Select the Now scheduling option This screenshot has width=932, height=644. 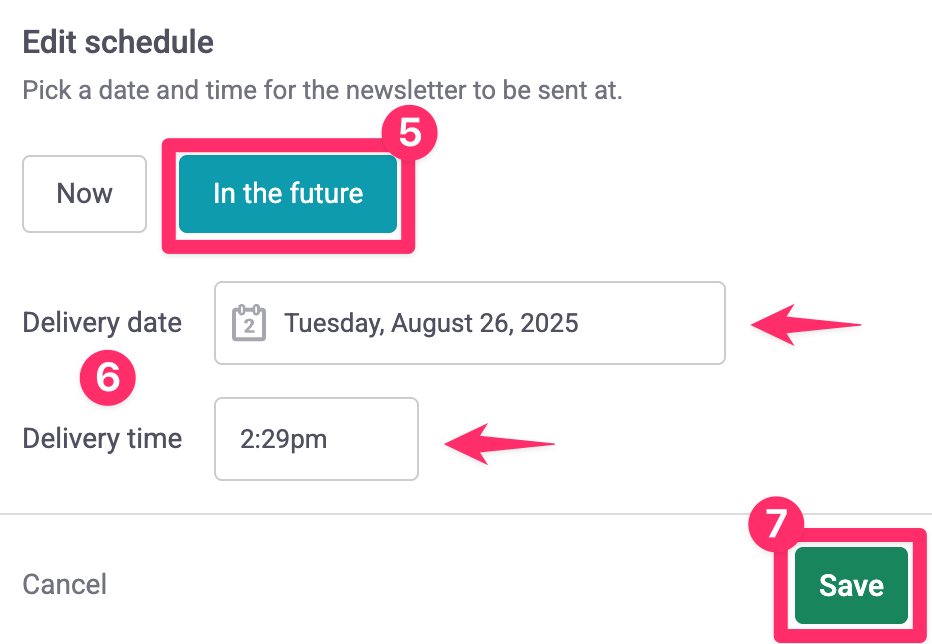click(85, 193)
